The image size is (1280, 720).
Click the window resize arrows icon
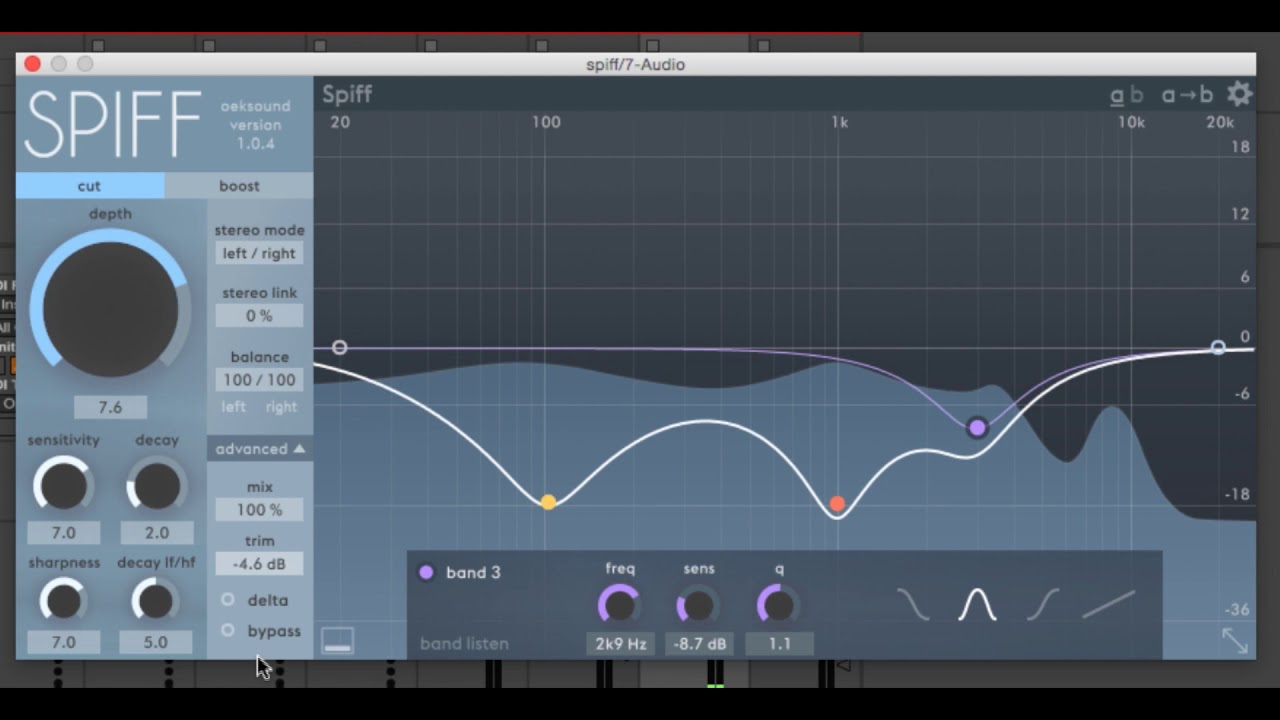click(x=1235, y=641)
